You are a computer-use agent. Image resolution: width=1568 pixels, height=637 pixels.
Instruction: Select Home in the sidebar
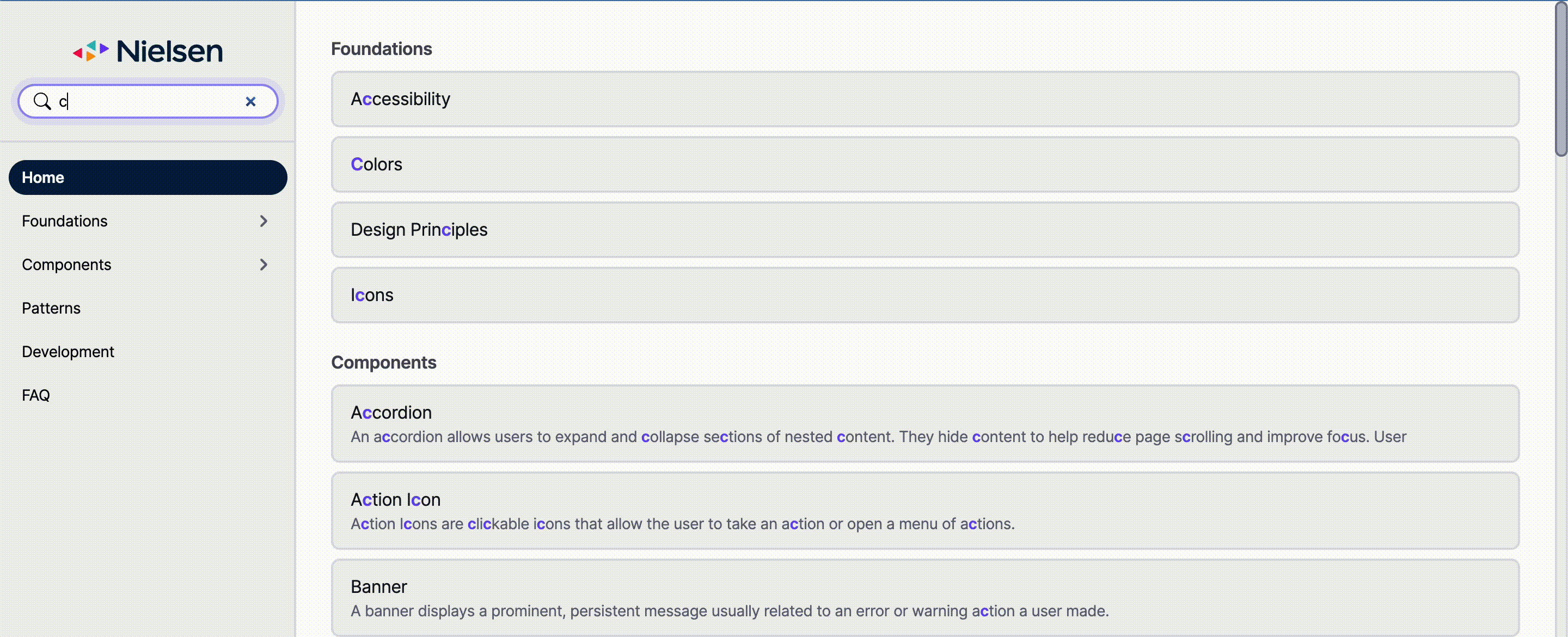148,178
